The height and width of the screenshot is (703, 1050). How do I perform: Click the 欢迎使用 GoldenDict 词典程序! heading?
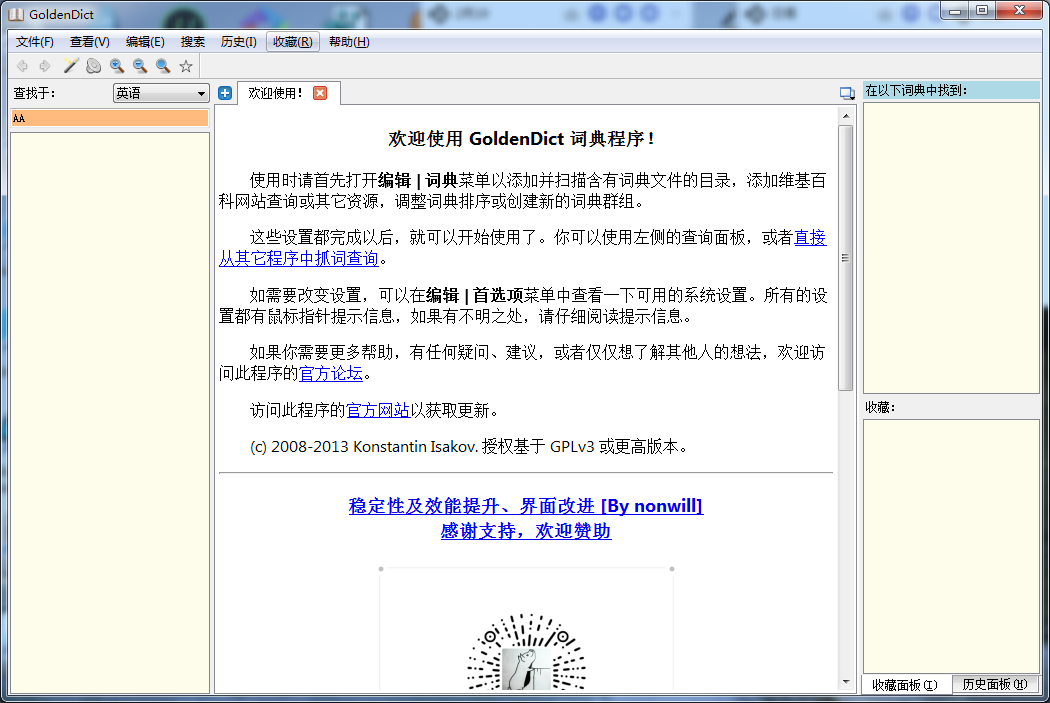(522, 139)
